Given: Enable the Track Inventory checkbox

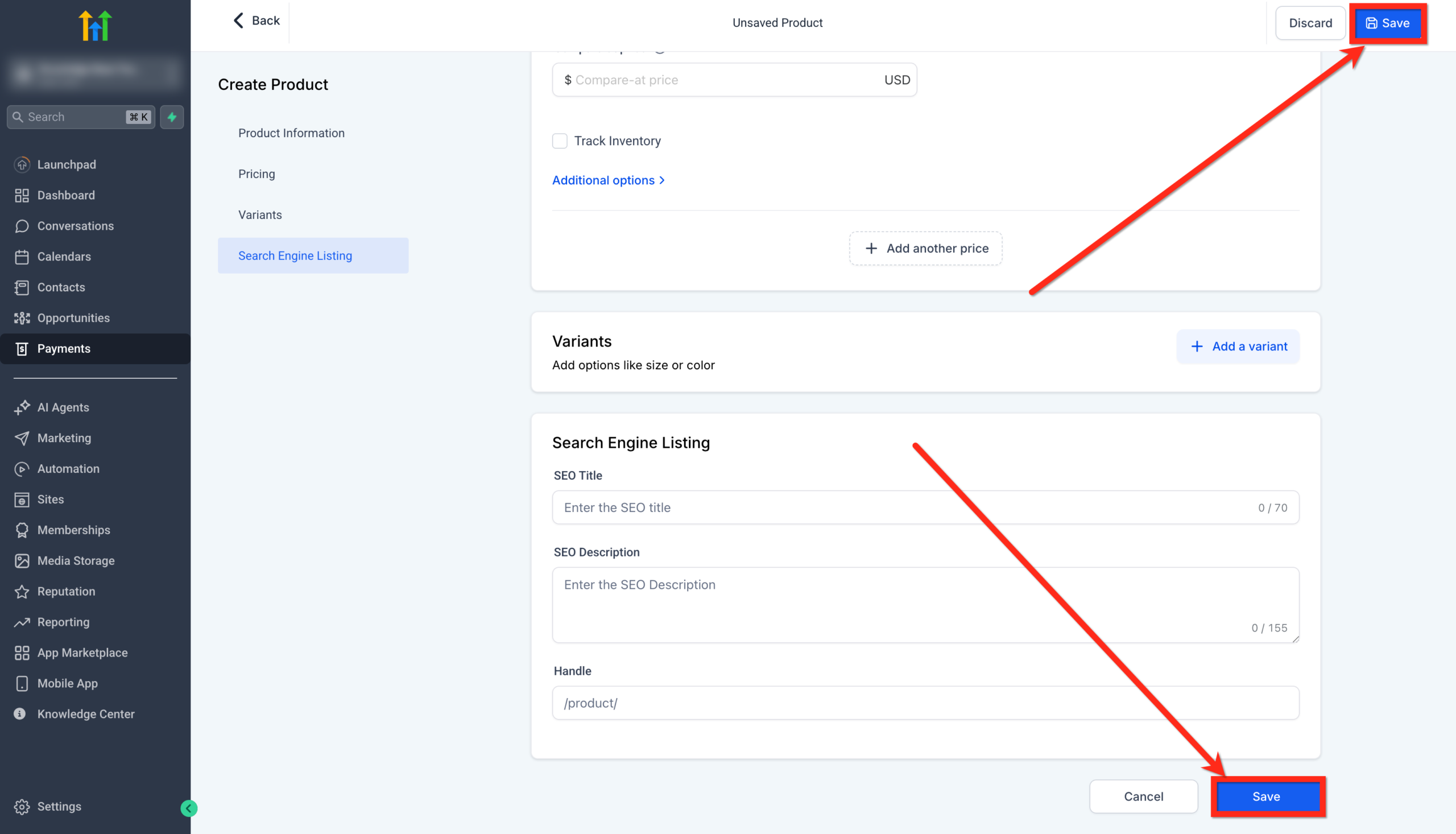Looking at the screenshot, I should point(560,141).
